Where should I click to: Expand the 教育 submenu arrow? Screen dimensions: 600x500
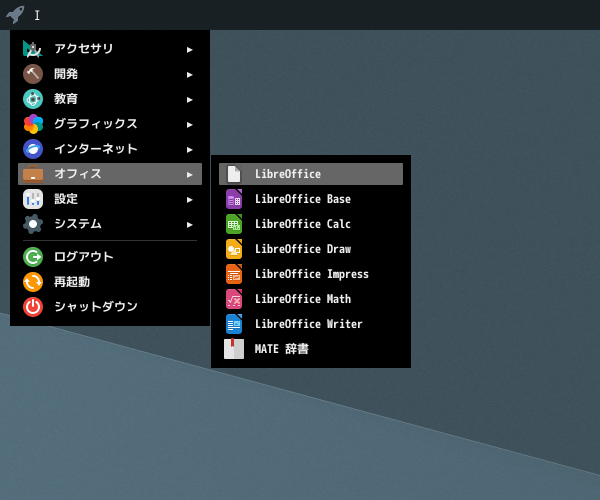pos(189,100)
